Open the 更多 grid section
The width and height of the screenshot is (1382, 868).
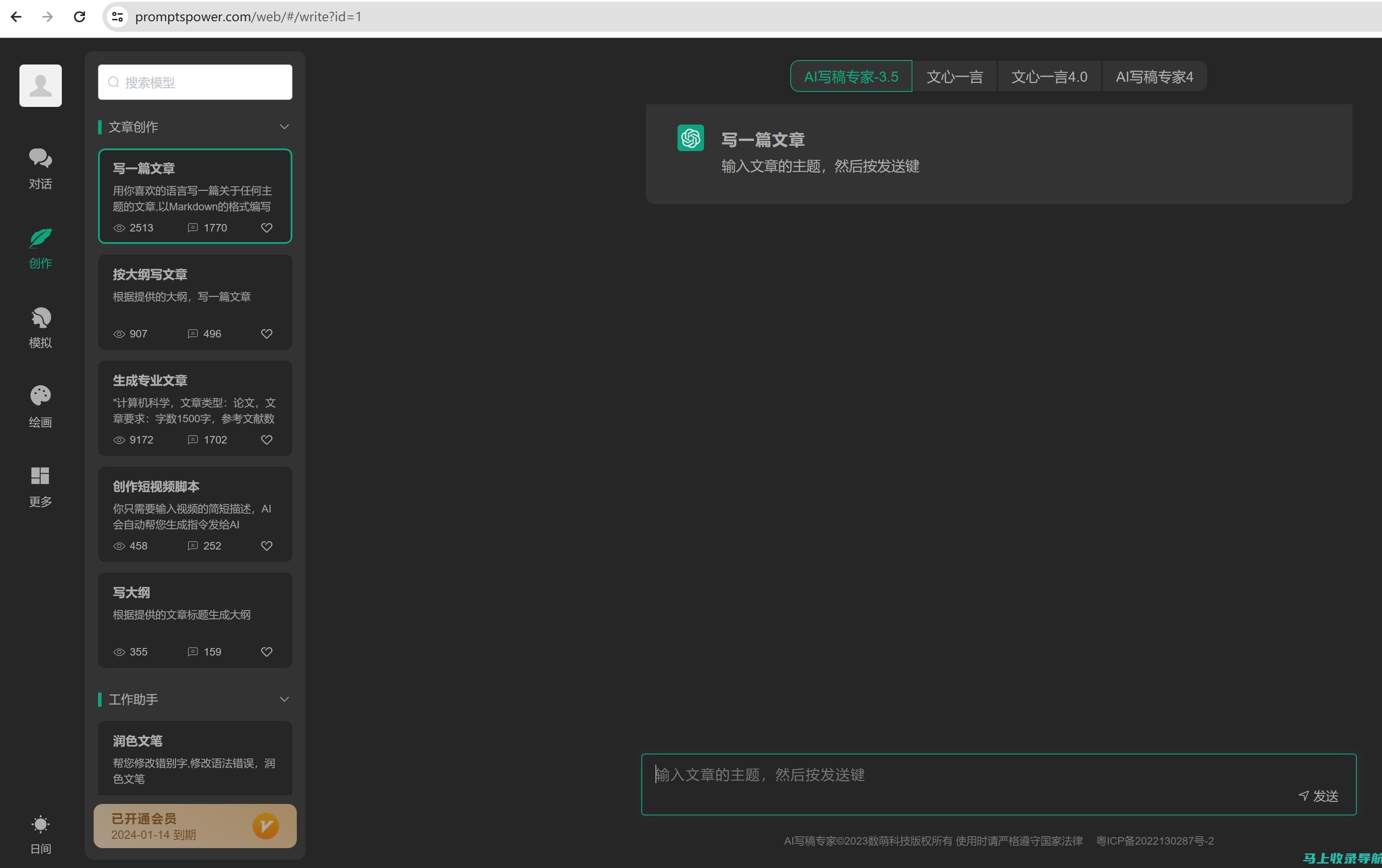(x=40, y=486)
